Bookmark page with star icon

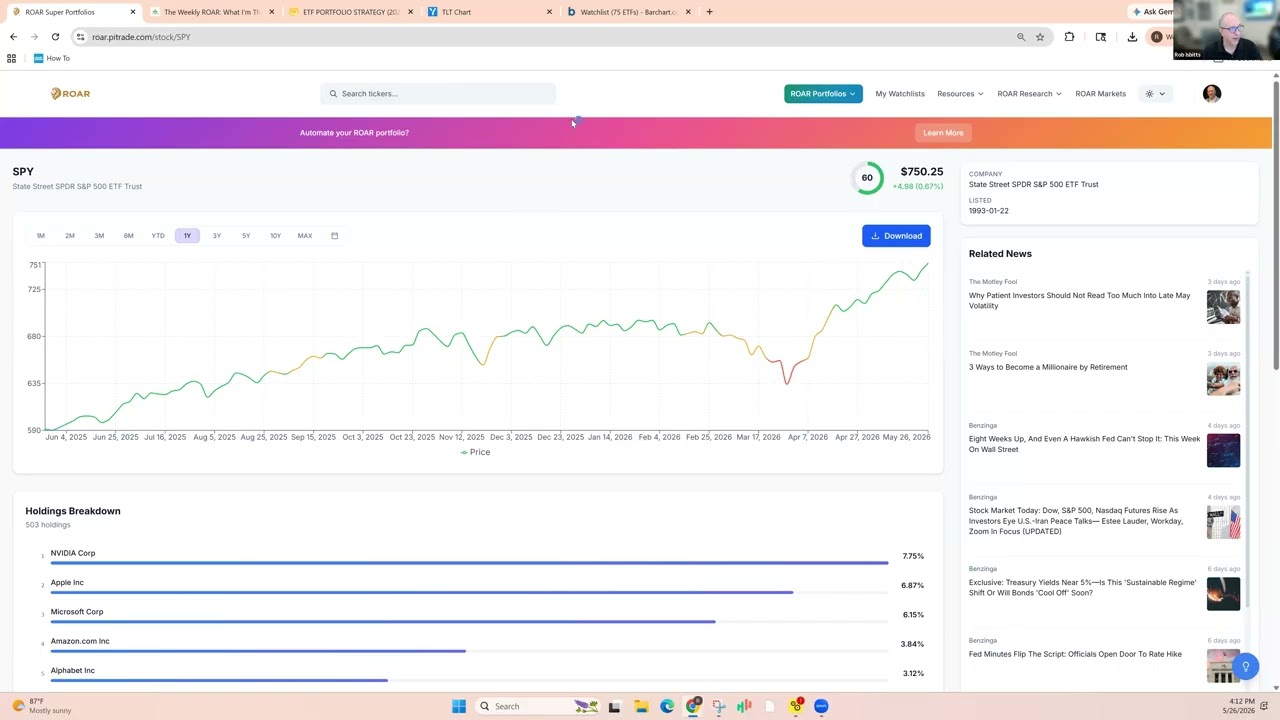click(1040, 37)
